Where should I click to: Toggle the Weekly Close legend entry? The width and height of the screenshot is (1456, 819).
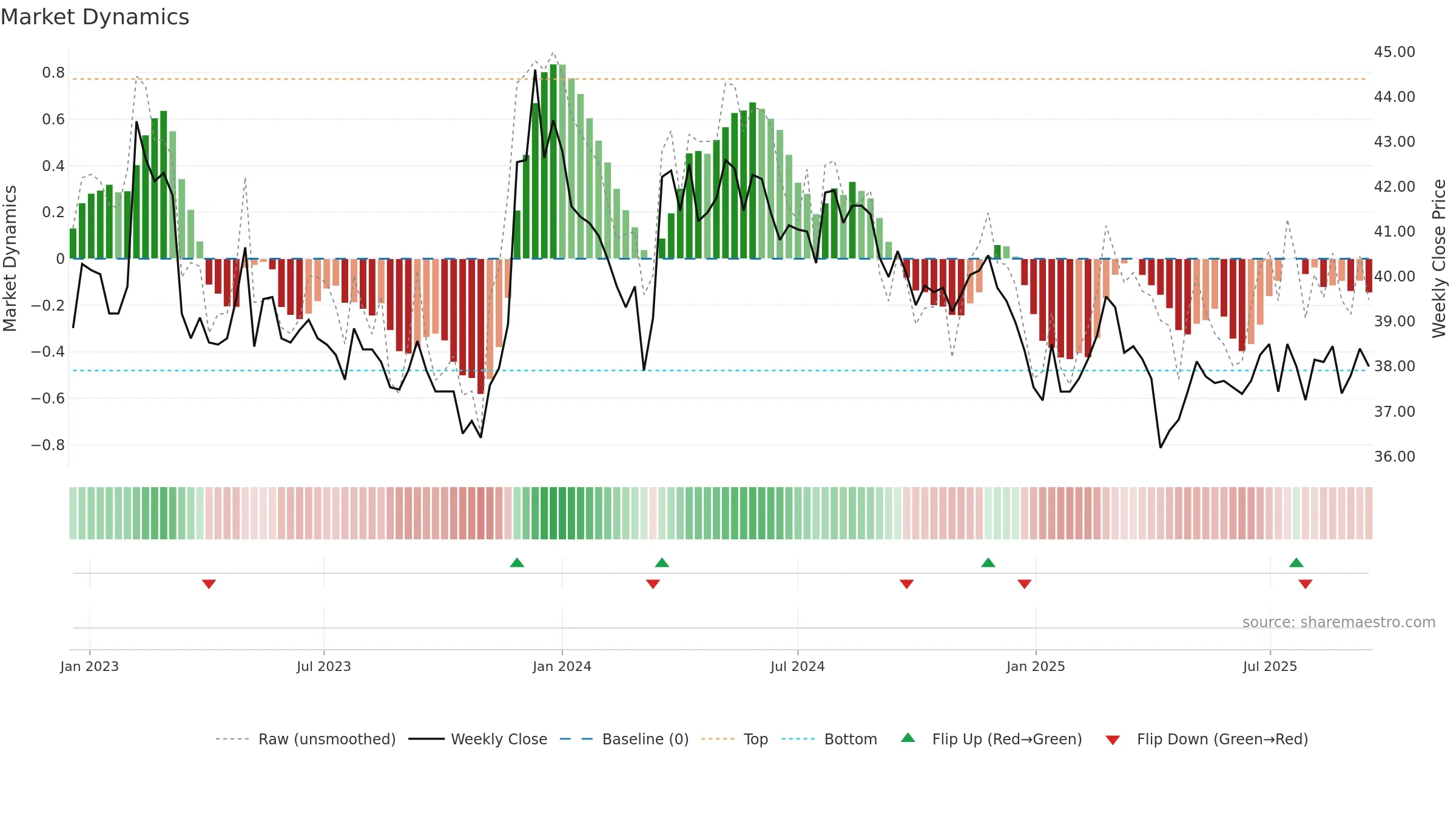coord(478,739)
